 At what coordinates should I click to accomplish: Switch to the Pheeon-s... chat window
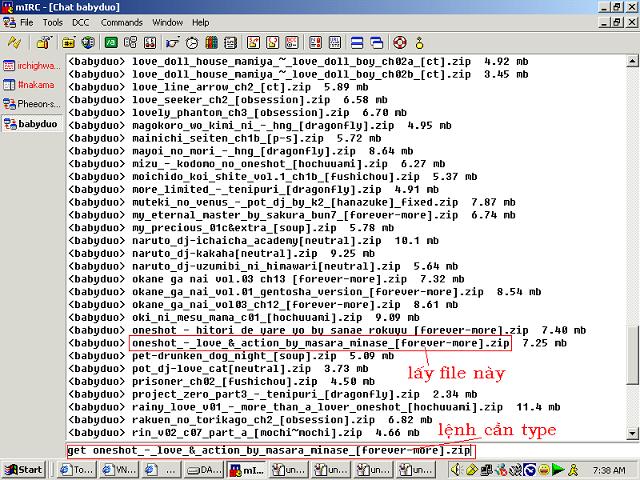(32, 104)
